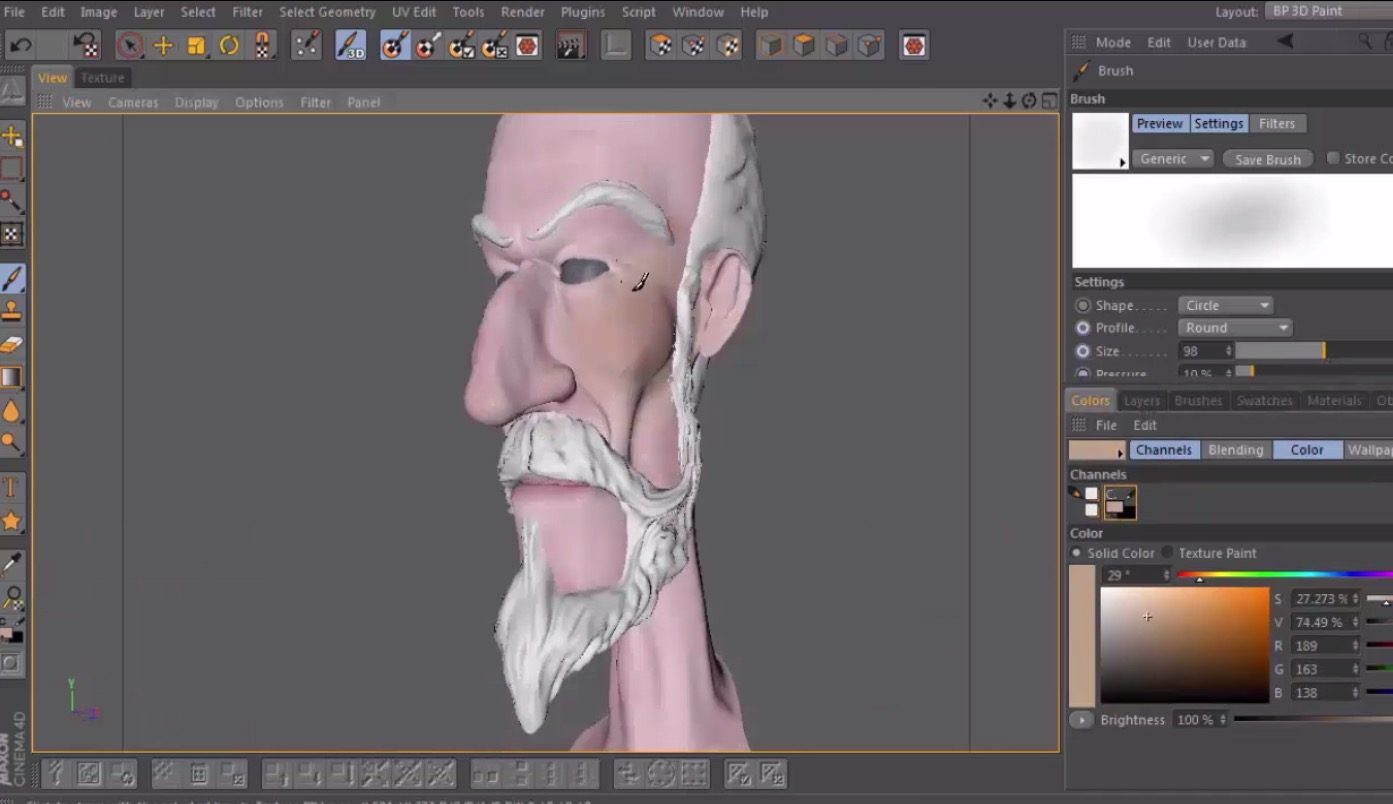This screenshot has width=1393, height=804.
Task: Click the brush Size slider bar
Action: (x=1314, y=351)
